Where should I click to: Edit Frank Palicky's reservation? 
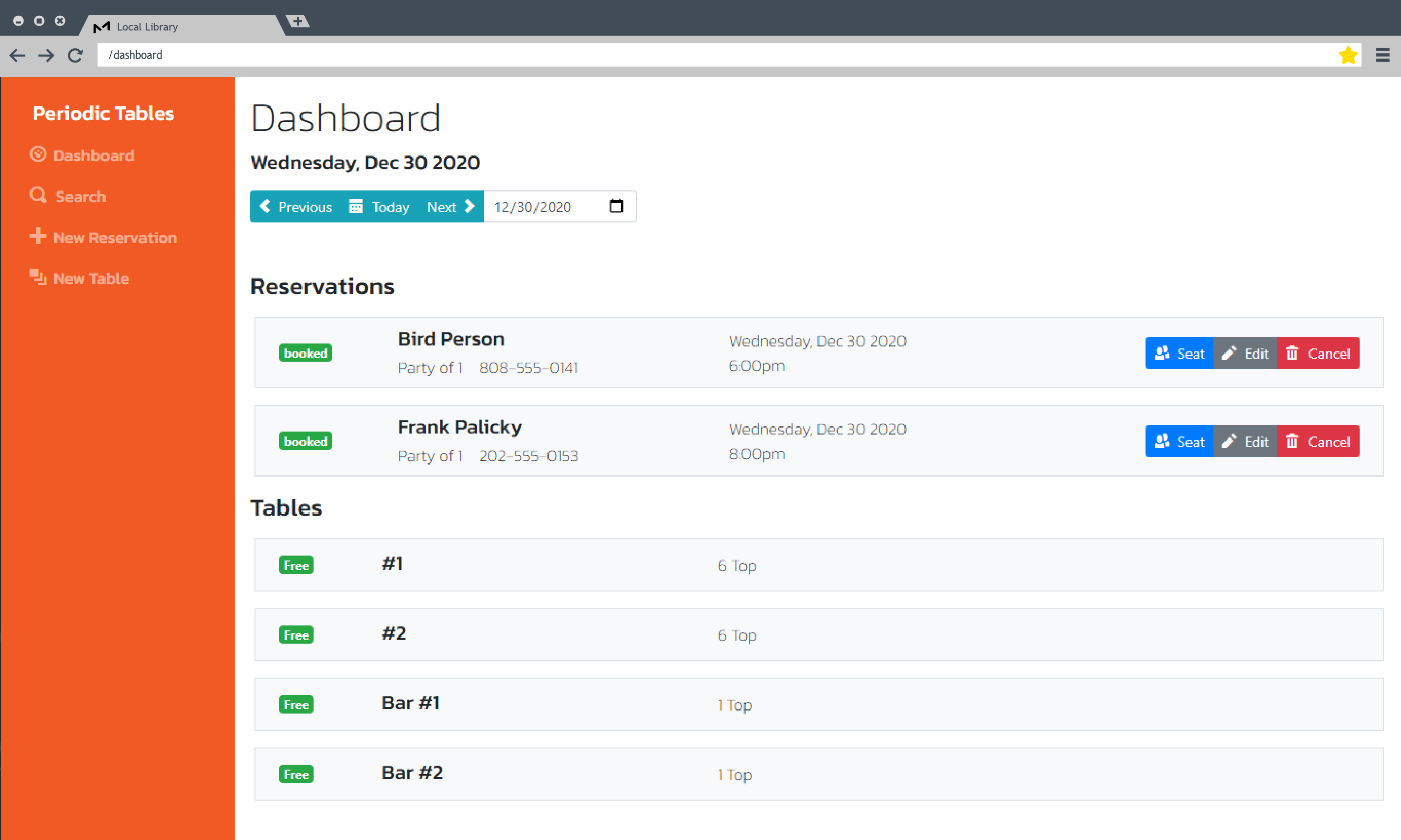point(1245,441)
